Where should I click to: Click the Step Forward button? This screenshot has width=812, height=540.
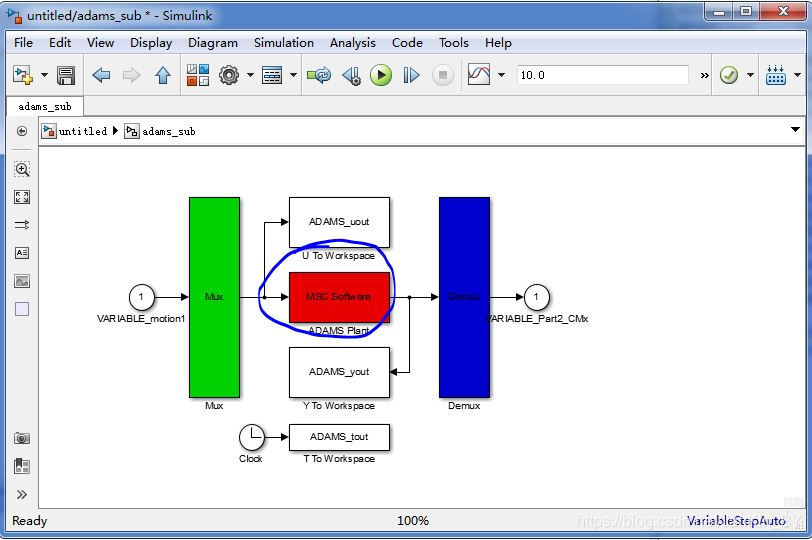(411, 75)
